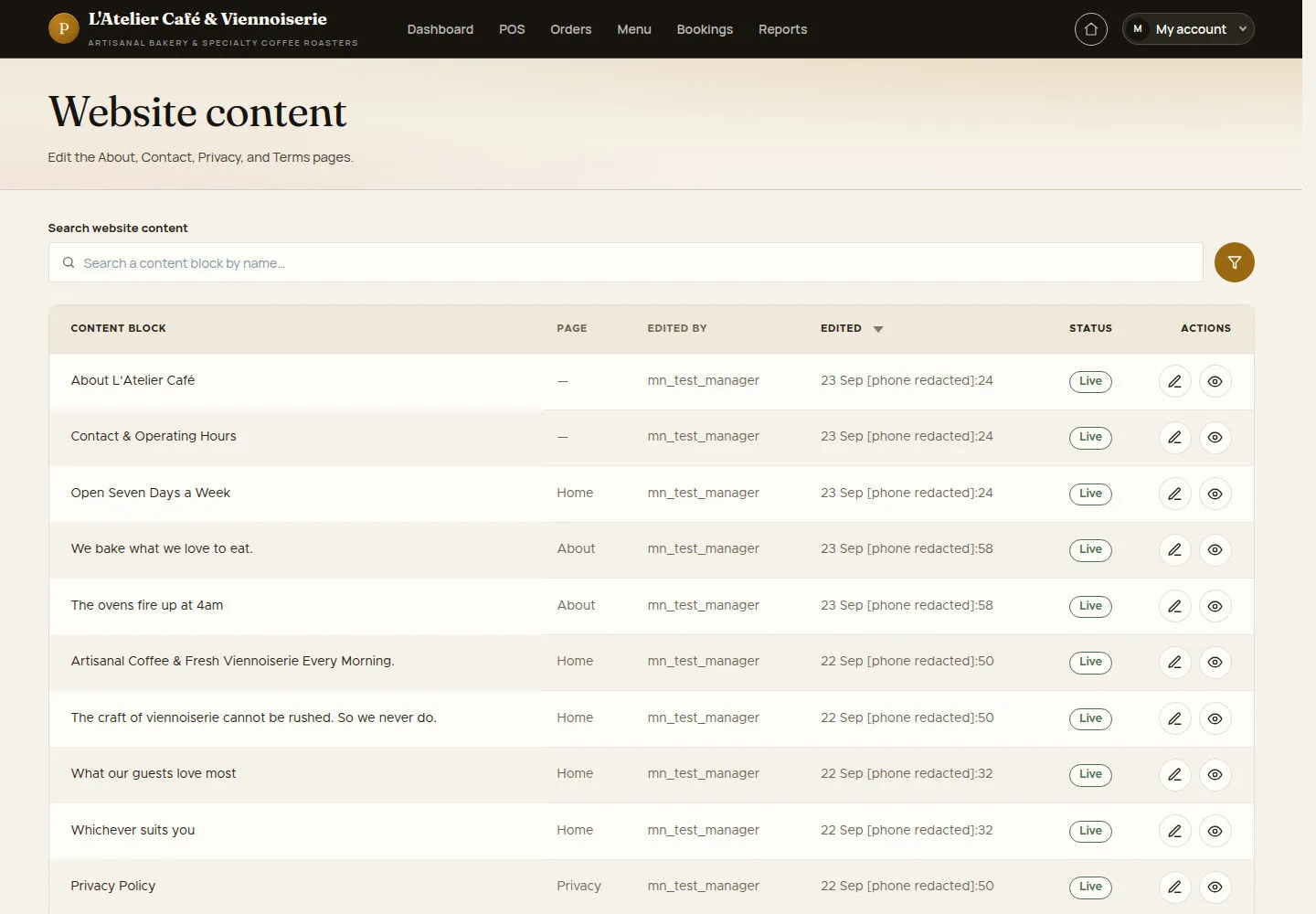This screenshot has width=1316, height=914.
Task: Edit the 'Whichever suits you' block
Action: 1174,831
